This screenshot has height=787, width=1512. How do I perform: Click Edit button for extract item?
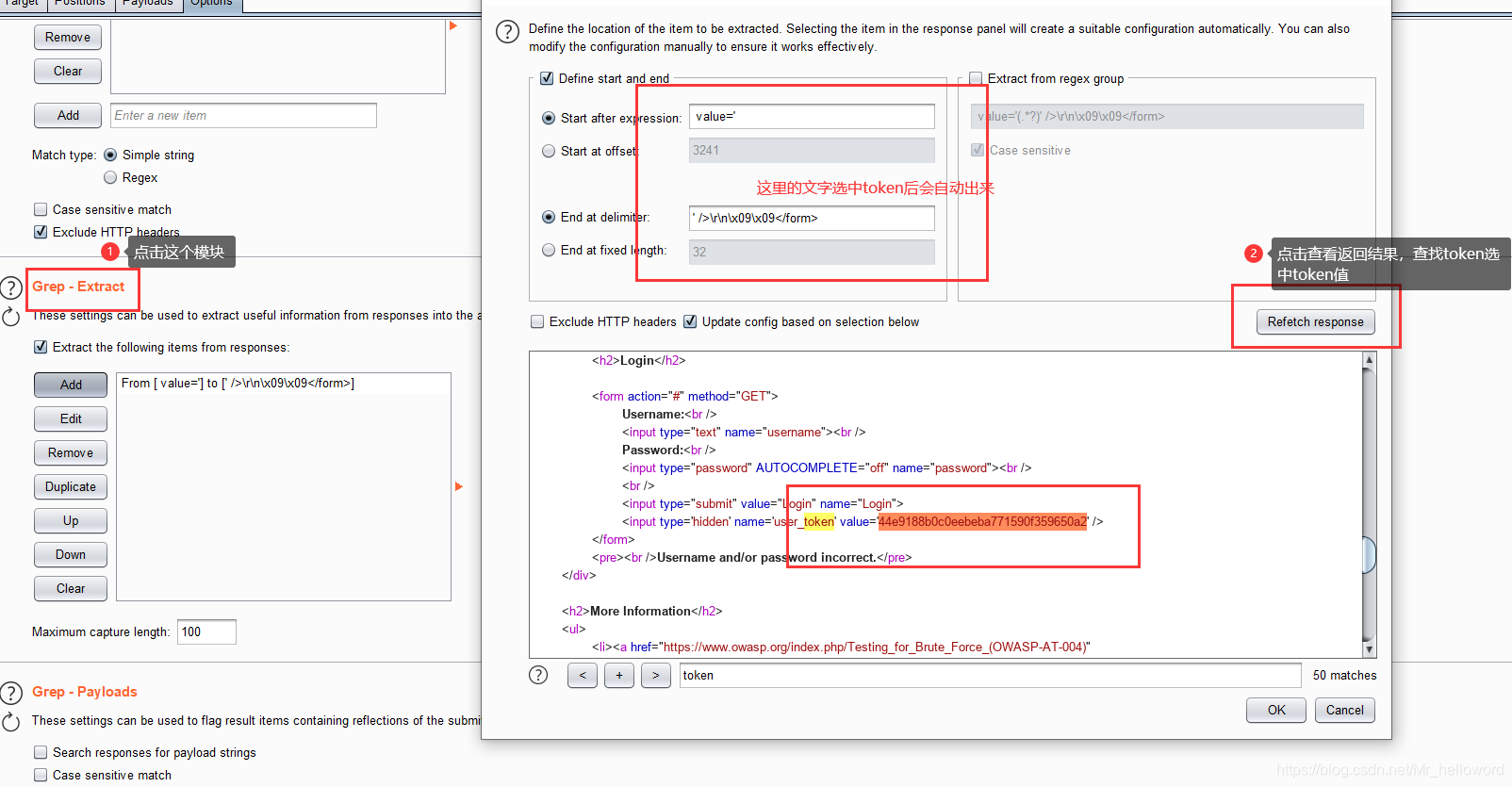coord(71,418)
